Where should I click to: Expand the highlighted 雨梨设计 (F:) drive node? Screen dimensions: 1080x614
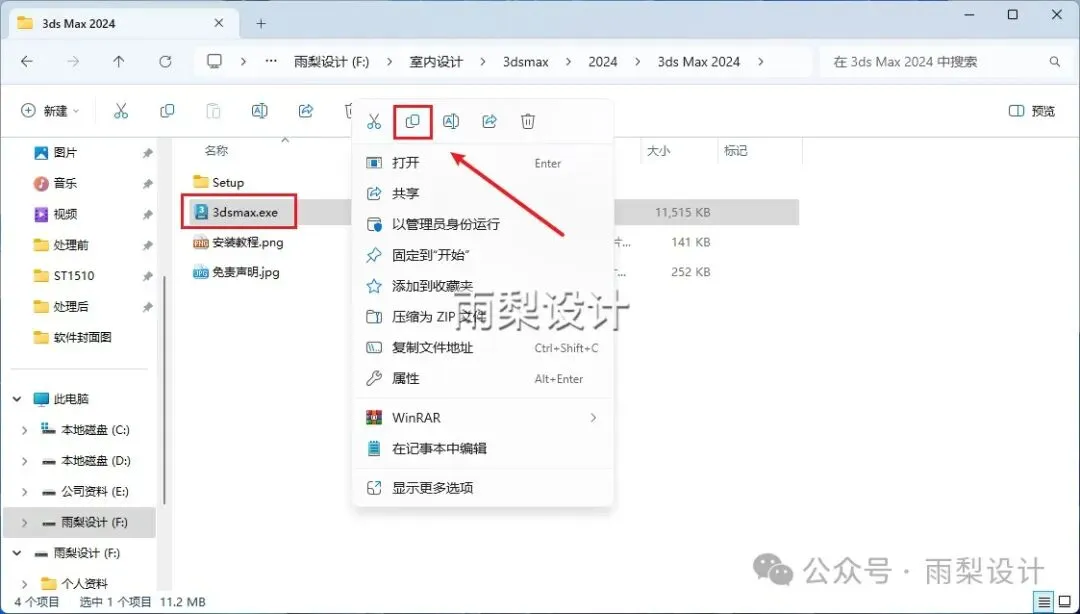click(x=25, y=523)
